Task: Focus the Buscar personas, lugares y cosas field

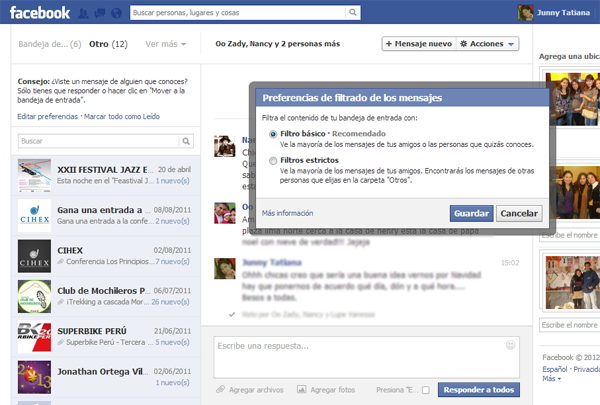Action: [238, 13]
